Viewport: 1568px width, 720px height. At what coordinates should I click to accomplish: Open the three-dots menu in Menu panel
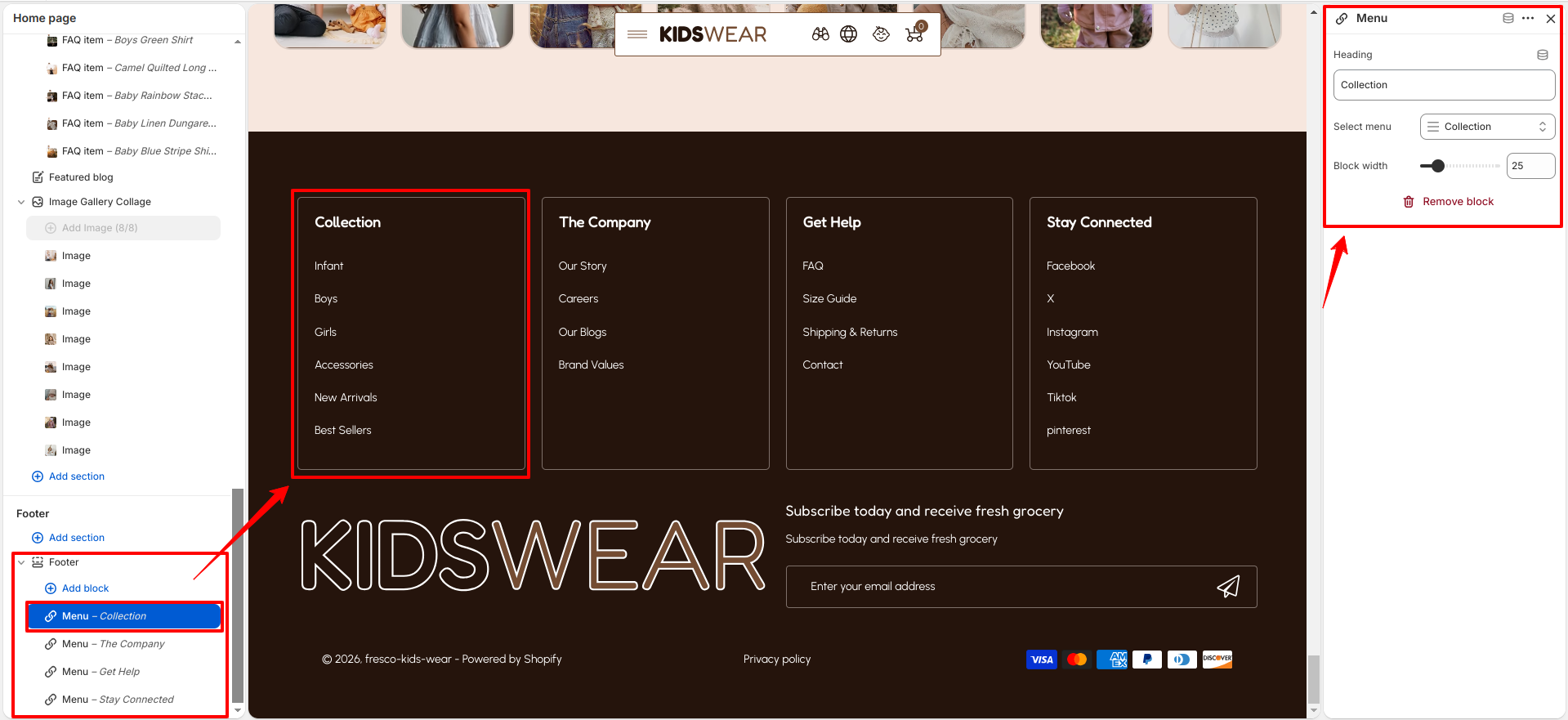[x=1528, y=18]
